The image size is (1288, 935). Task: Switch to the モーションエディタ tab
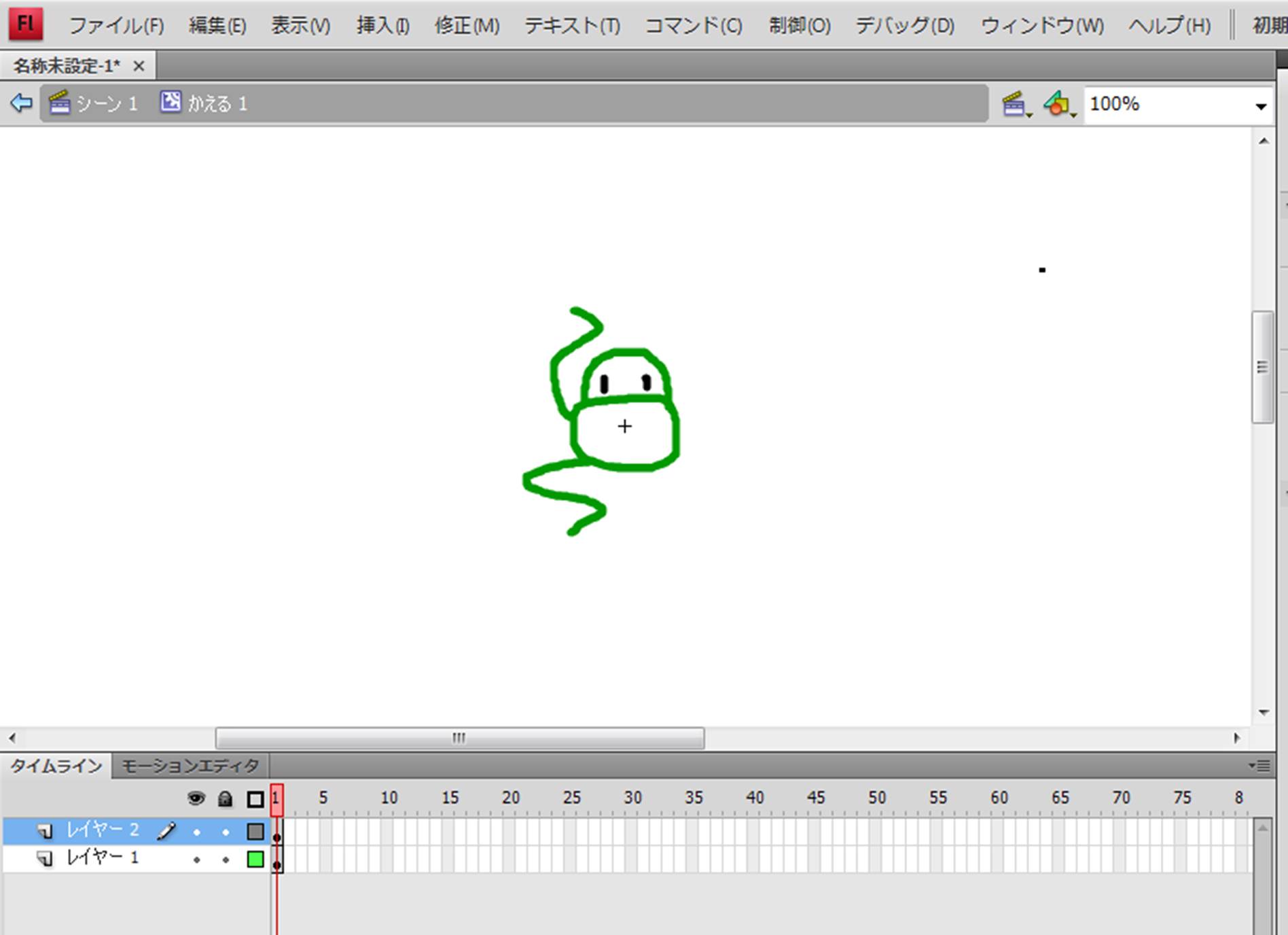click(190, 766)
